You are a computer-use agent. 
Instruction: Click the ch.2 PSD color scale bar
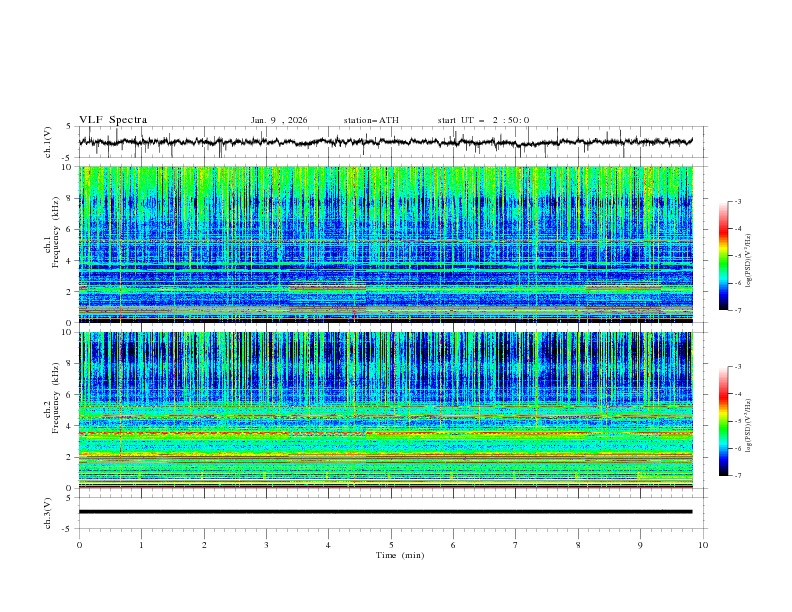click(x=724, y=421)
